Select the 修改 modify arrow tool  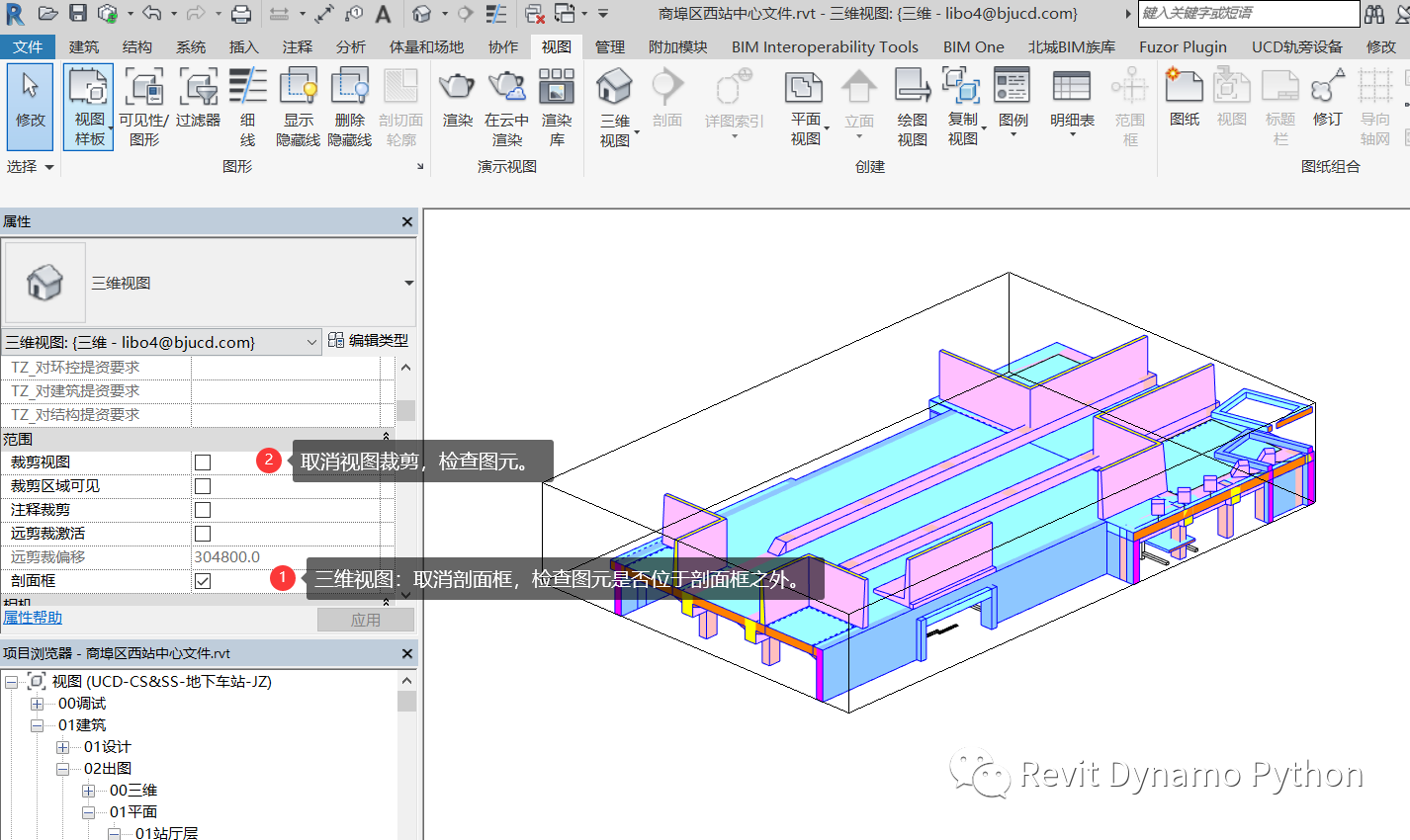(x=30, y=108)
